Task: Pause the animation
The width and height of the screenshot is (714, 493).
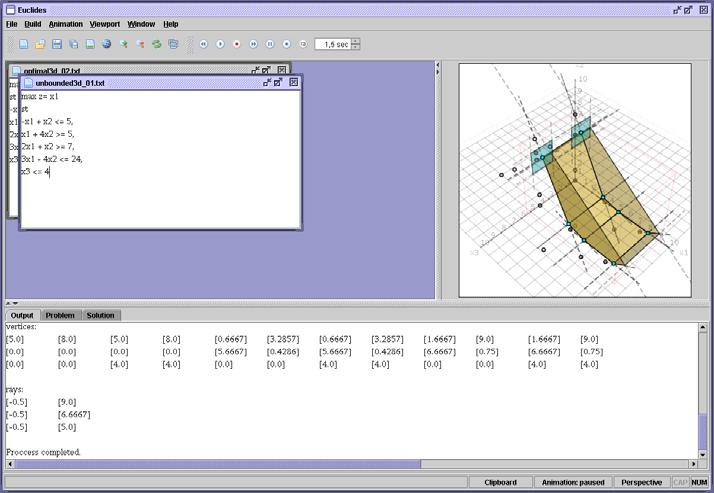Action: click(270, 44)
